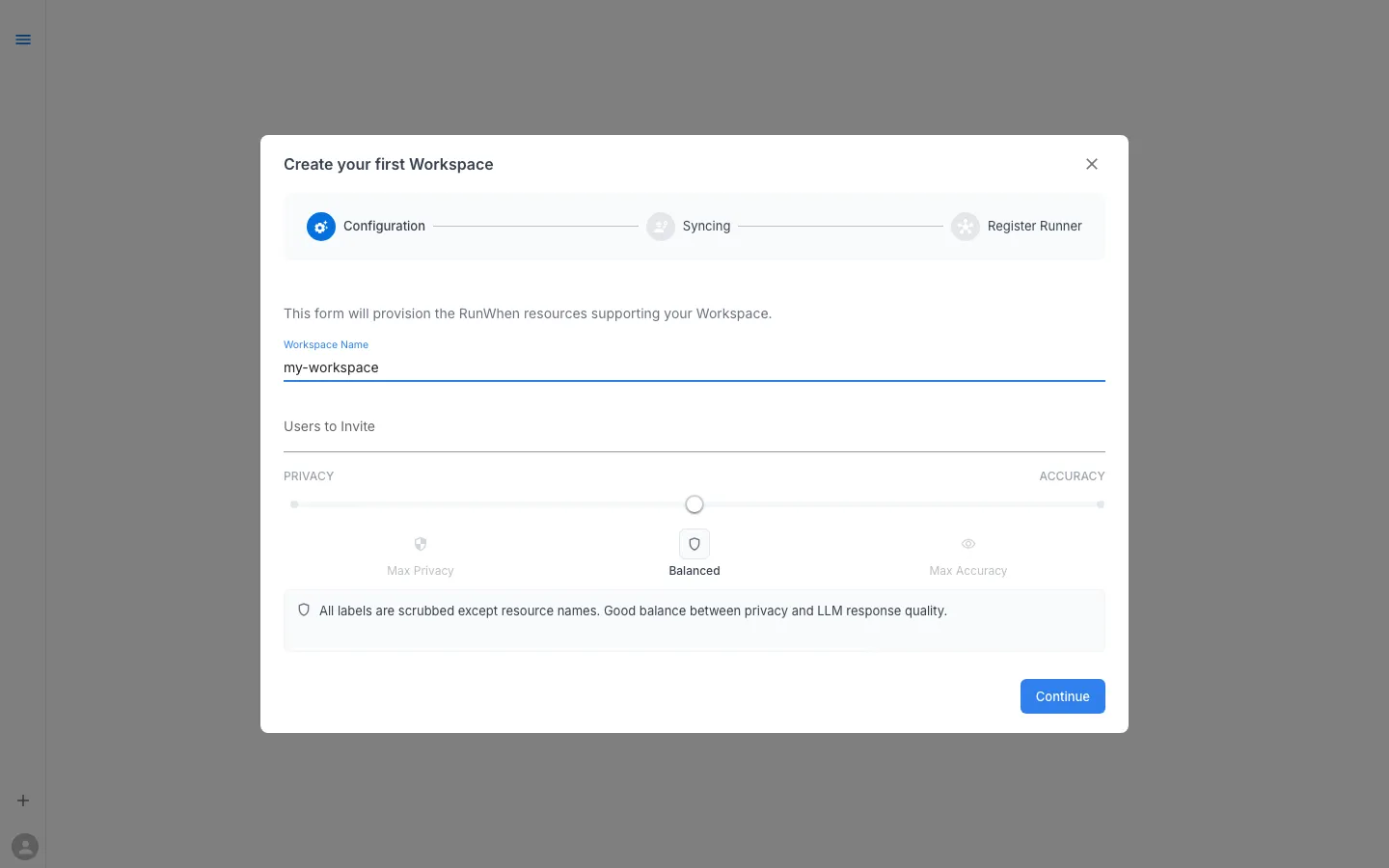Click the plus icon in the sidebar
The image size is (1389, 868).
click(x=23, y=800)
